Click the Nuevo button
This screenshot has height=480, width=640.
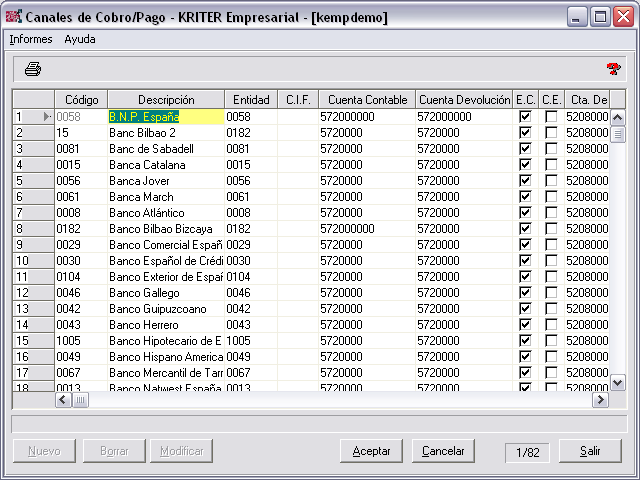coord(44,451)
